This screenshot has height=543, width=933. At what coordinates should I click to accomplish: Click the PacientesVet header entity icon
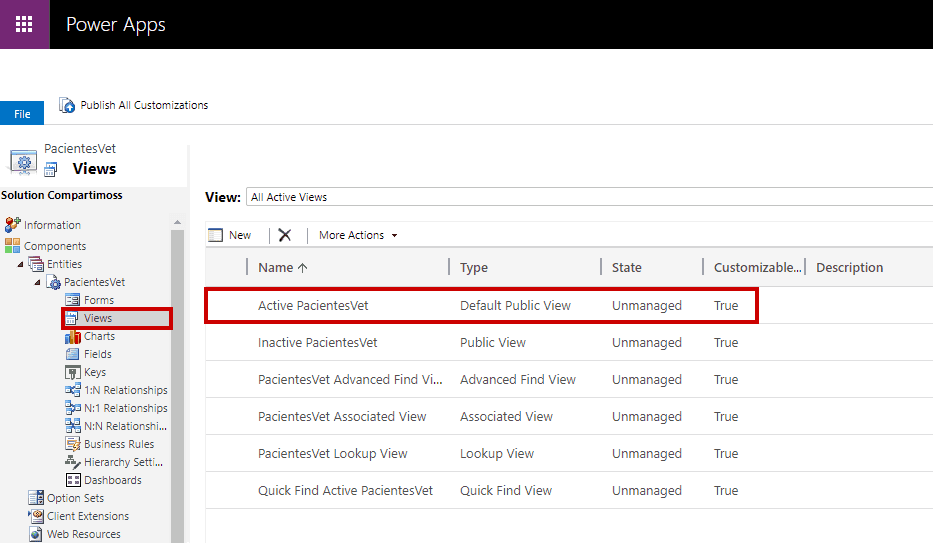(24, 162)
